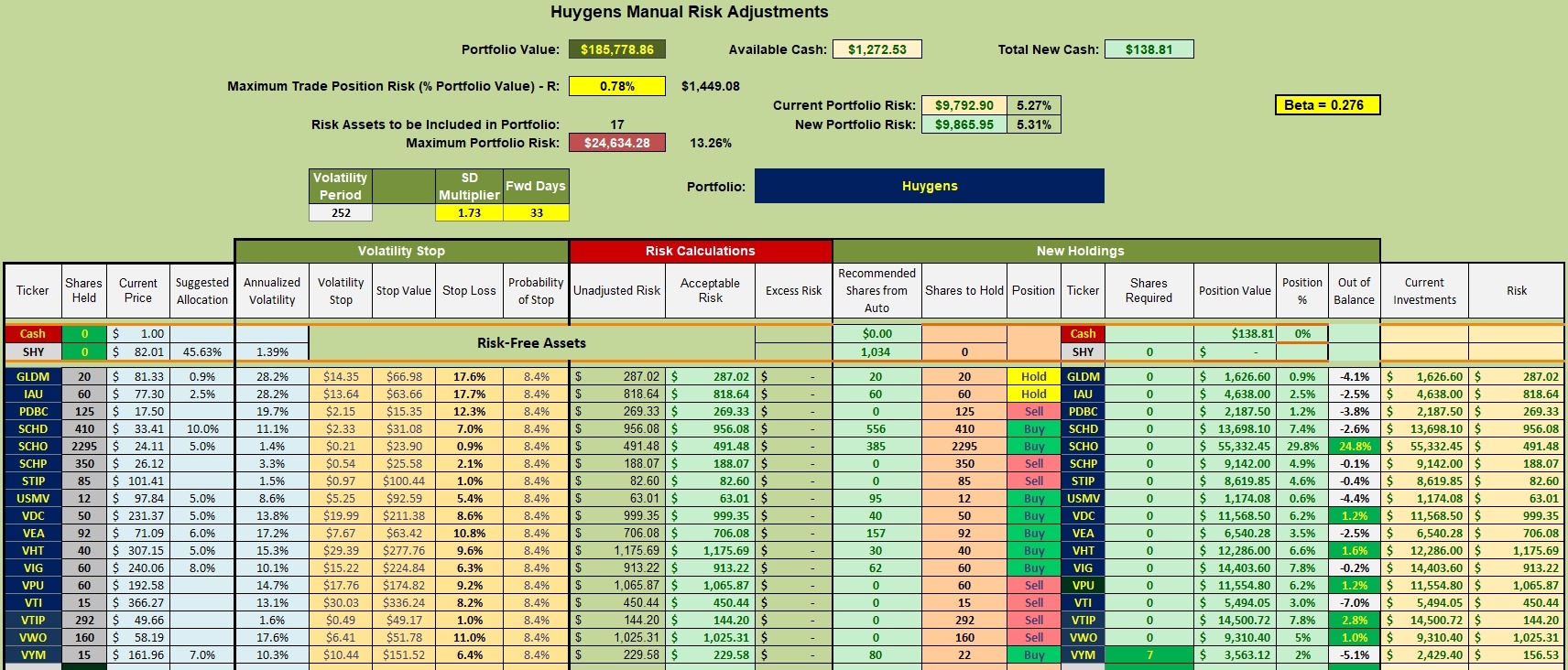1568x670 pixels.
Task: Select the red Cash ticker cell at left
Action: click(x=33, y=334)
